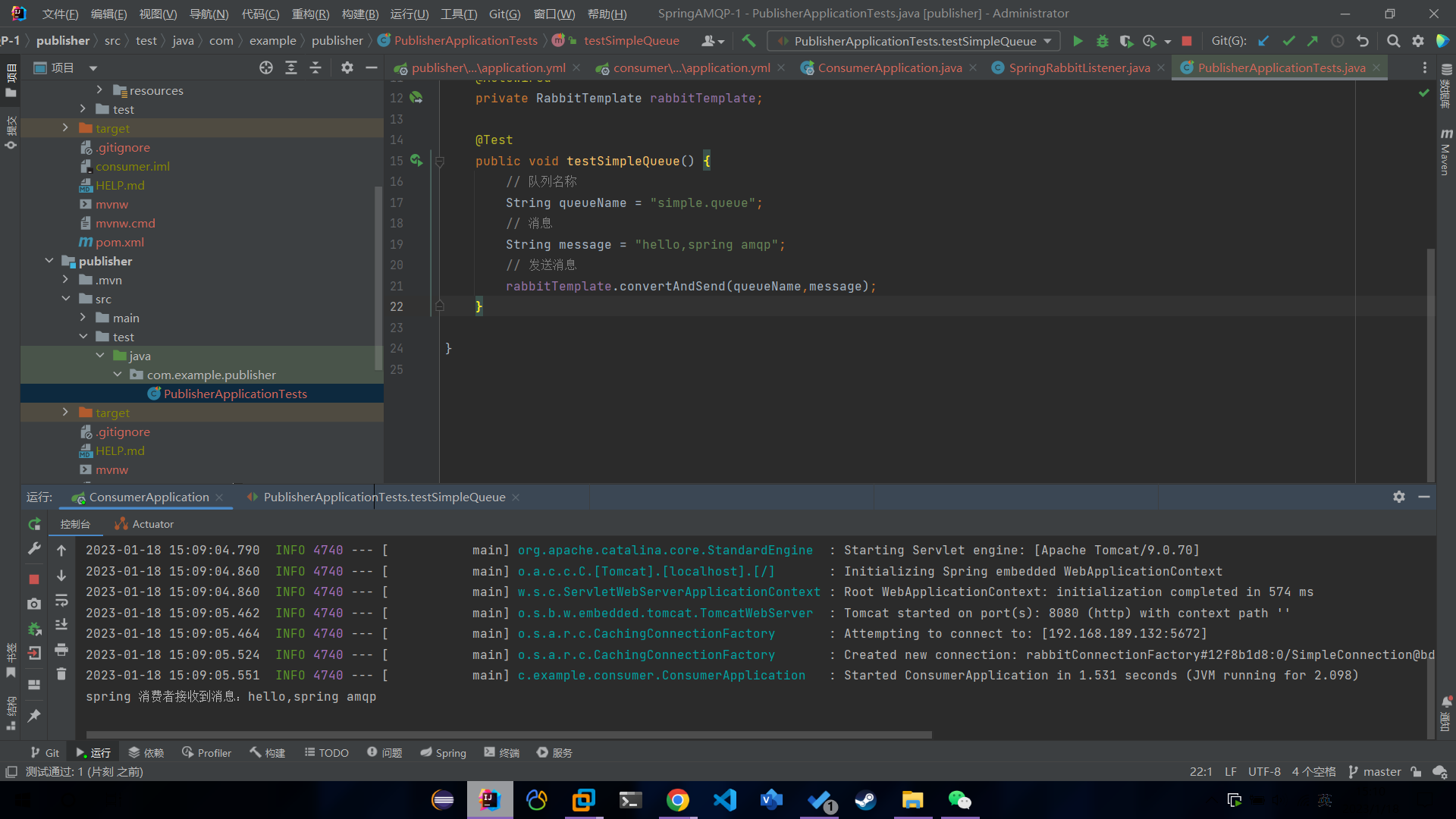
Task: Rerun ConsoleApplication with the rerun icon
Action: pos(34,524)
